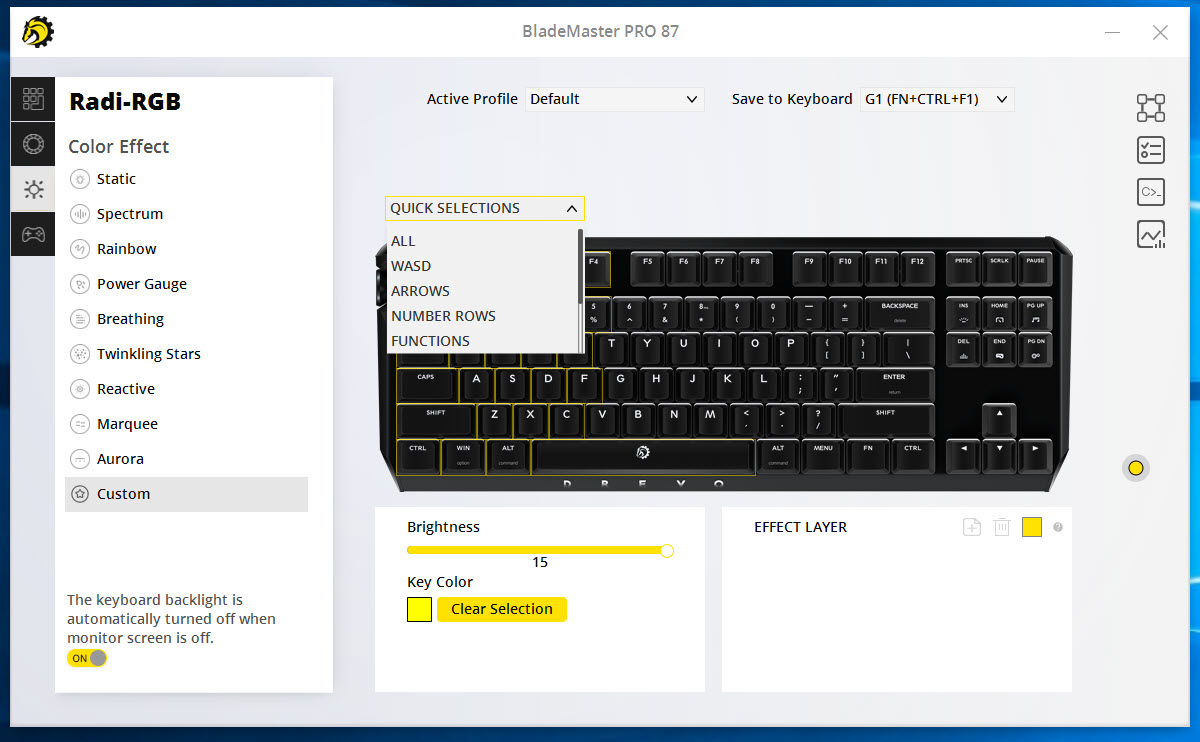Select the SCRLK key on keyboard
1200x742 pixels.
pyautogui.click(x=999, y=268)
